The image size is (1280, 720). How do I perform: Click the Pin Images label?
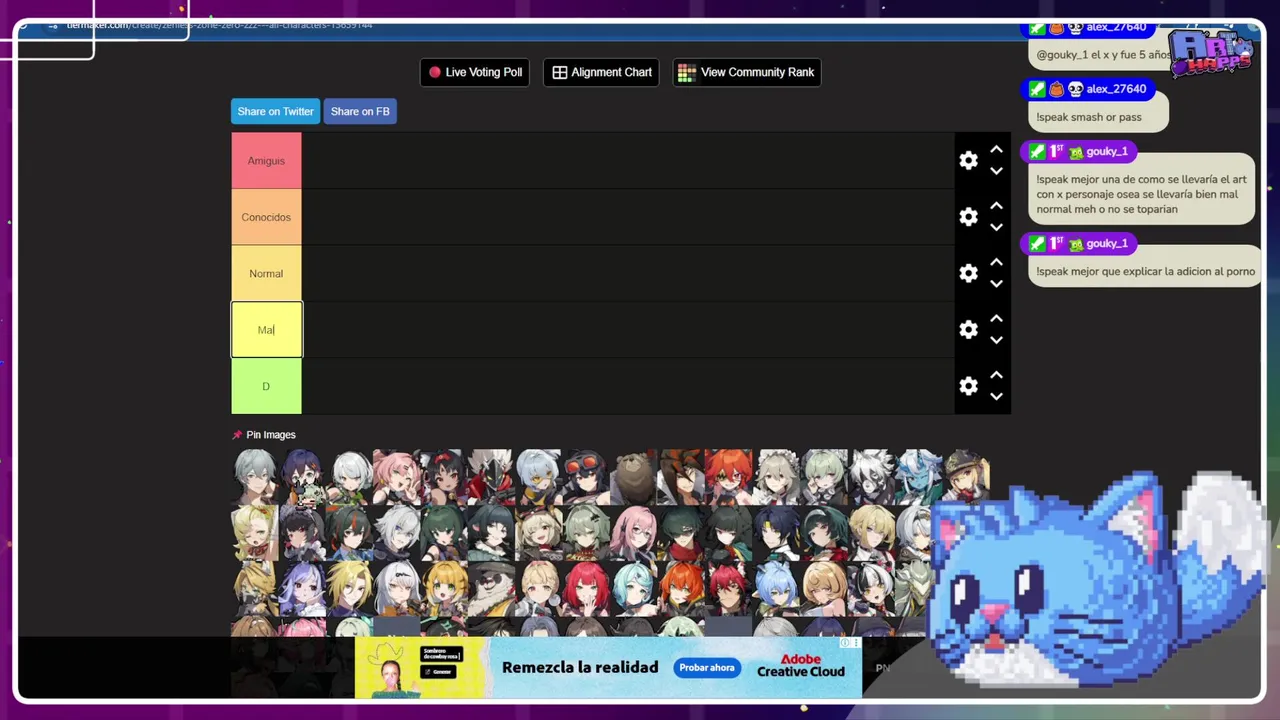pos(271,435)
